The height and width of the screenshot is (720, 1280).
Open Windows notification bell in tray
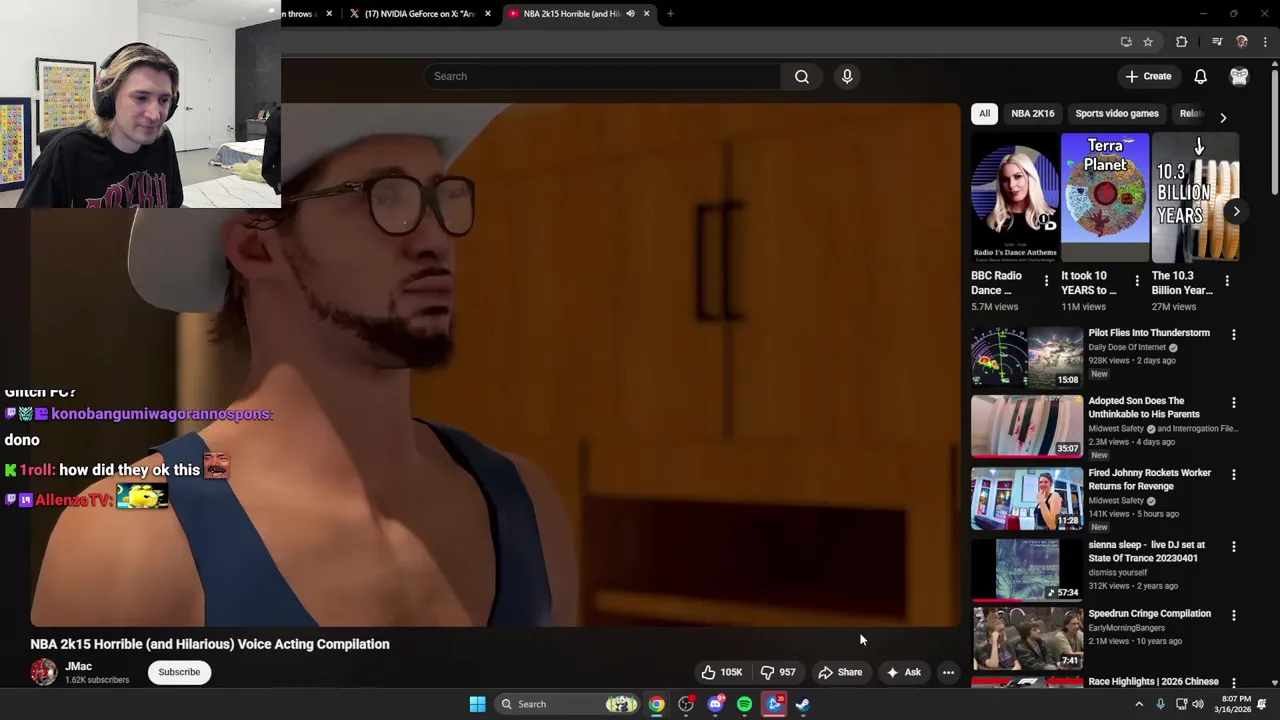1262,704
